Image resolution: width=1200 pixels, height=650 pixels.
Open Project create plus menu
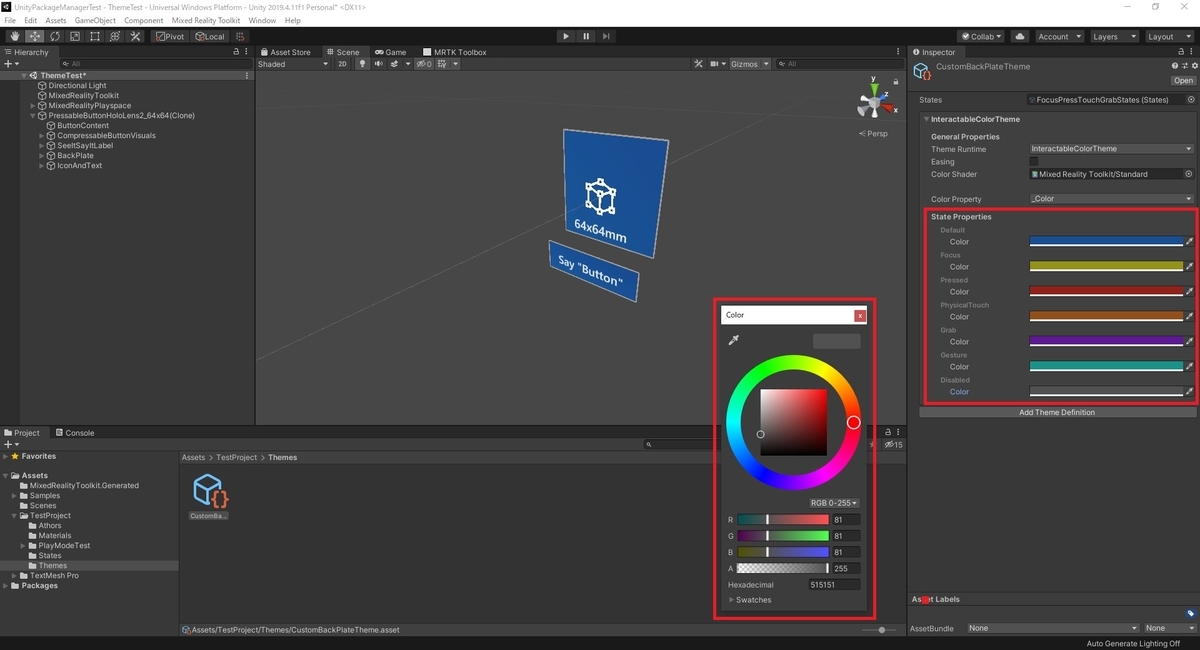(x=11, y=444)
